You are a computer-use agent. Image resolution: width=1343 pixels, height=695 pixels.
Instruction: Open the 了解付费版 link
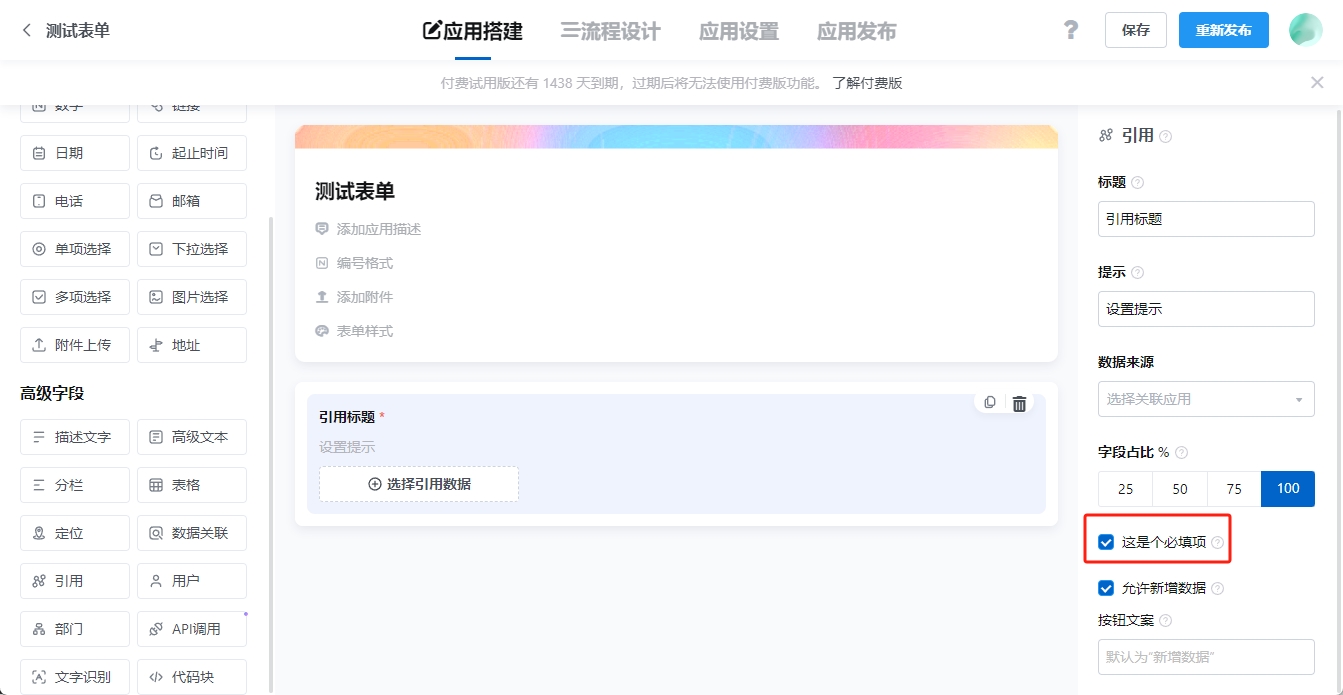[866, 82]
